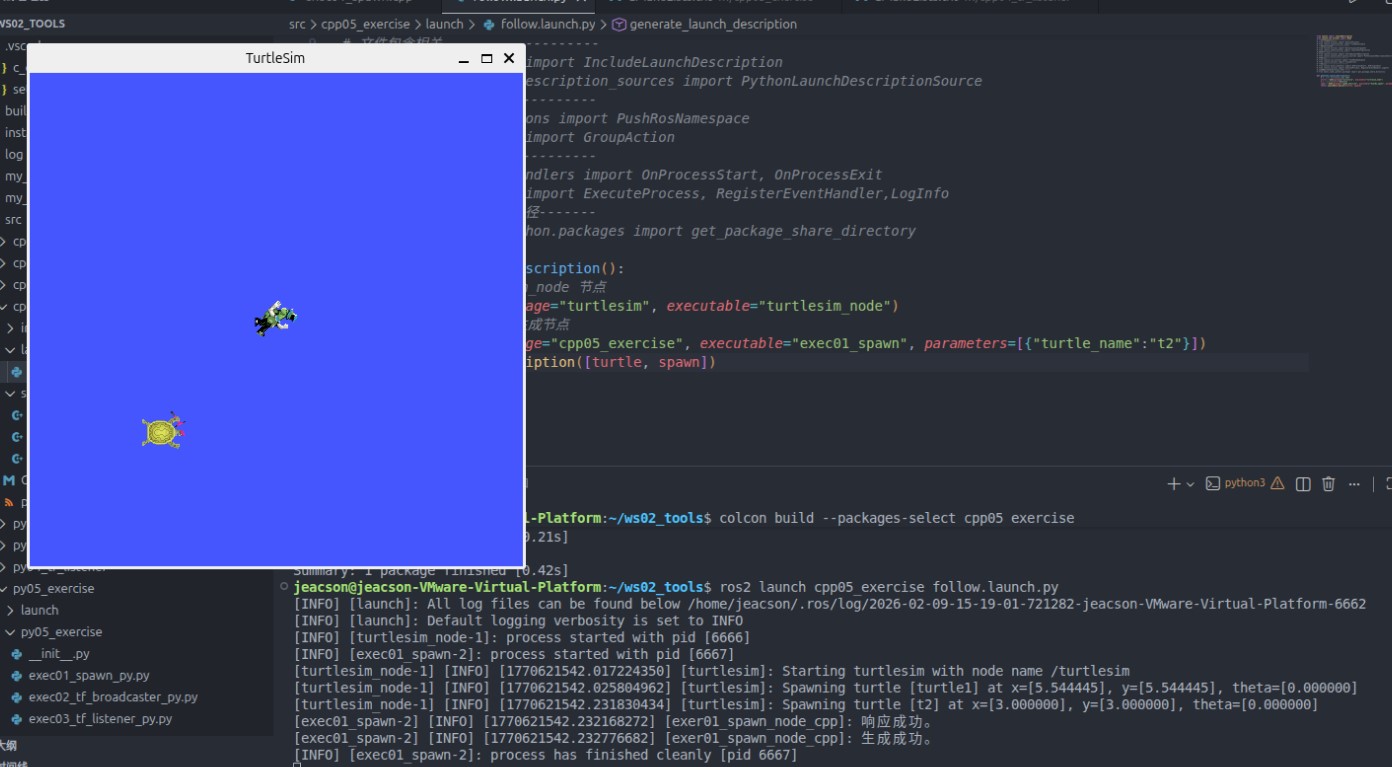Click follow.launch.py in the breadcrumb
The image size is (1392, 767).
click(548, 24)
